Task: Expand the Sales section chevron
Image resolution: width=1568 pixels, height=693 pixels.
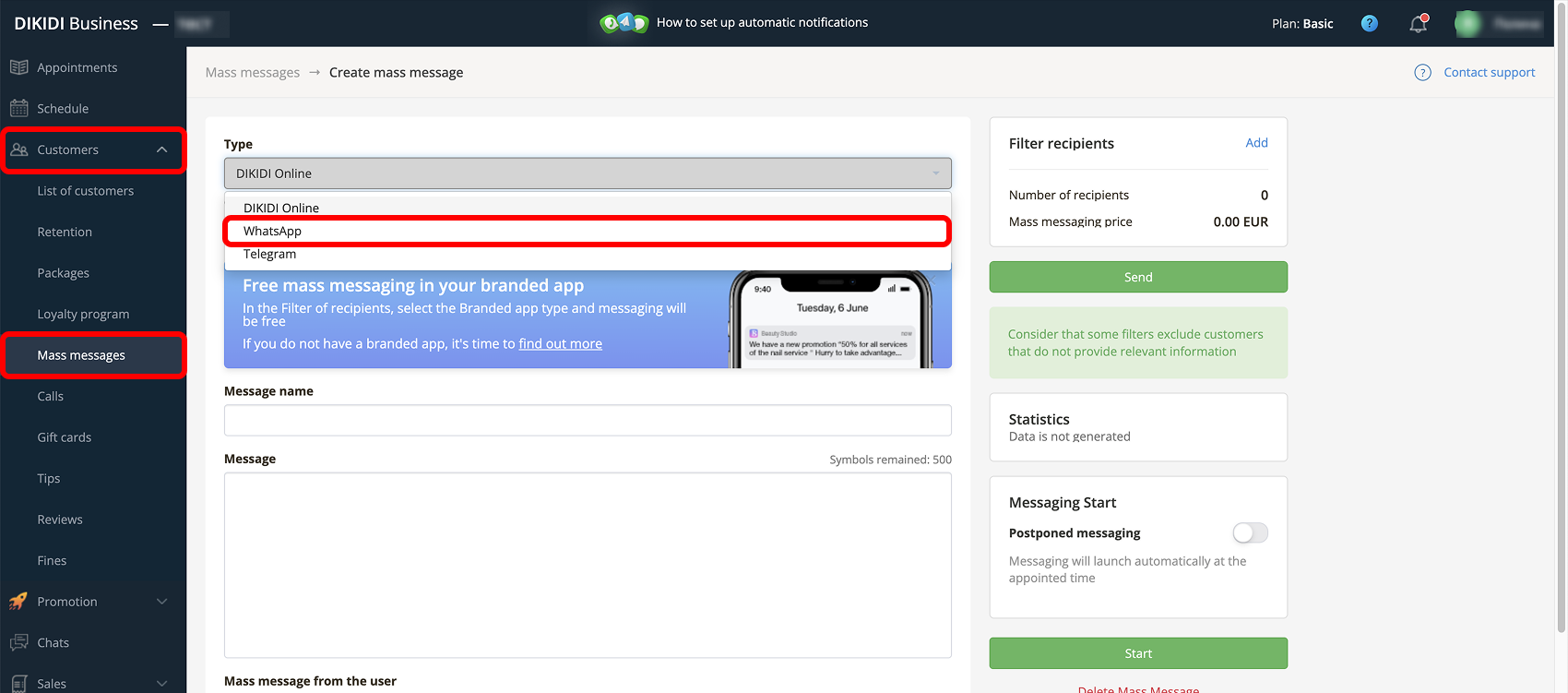Action: [162, 683]
